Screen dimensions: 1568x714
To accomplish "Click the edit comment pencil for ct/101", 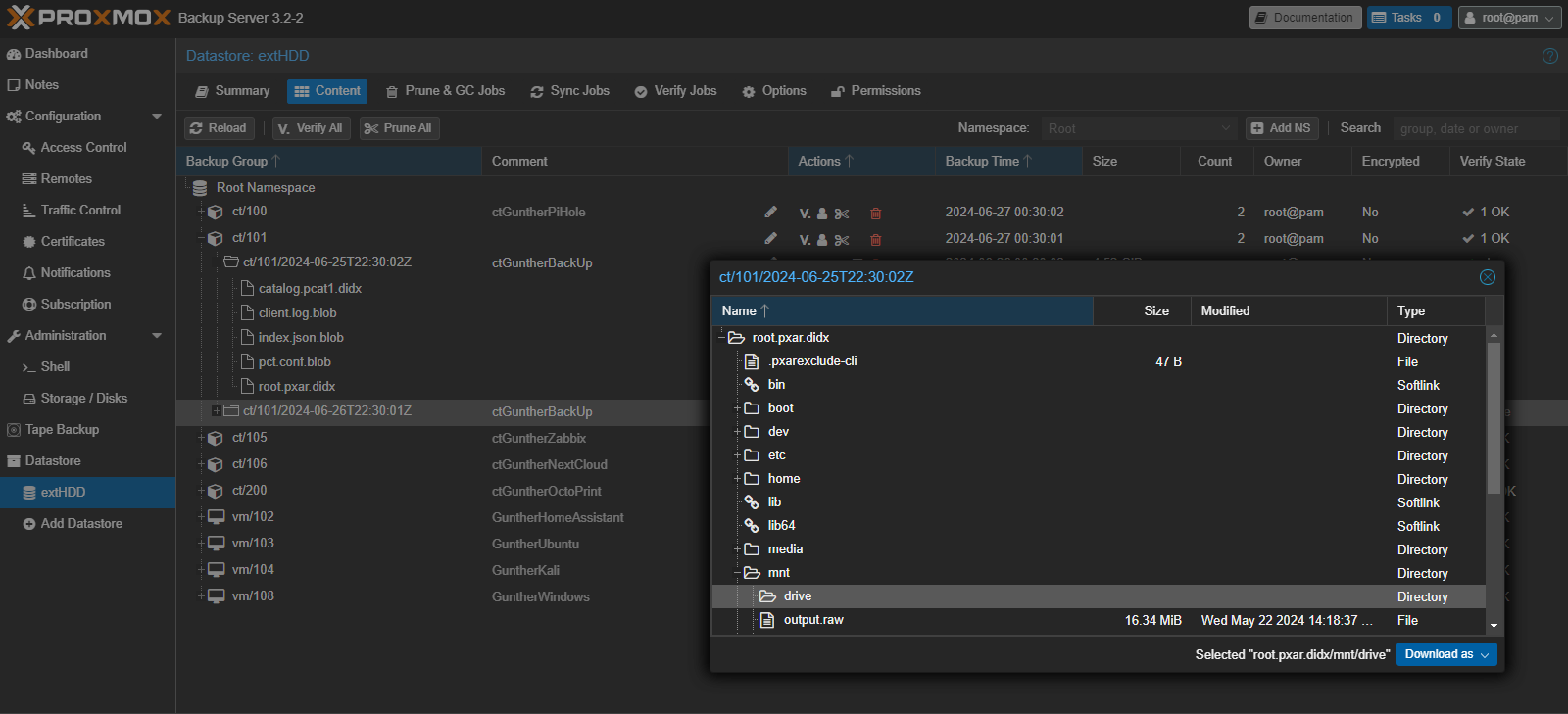I will [x=771, y=239].
